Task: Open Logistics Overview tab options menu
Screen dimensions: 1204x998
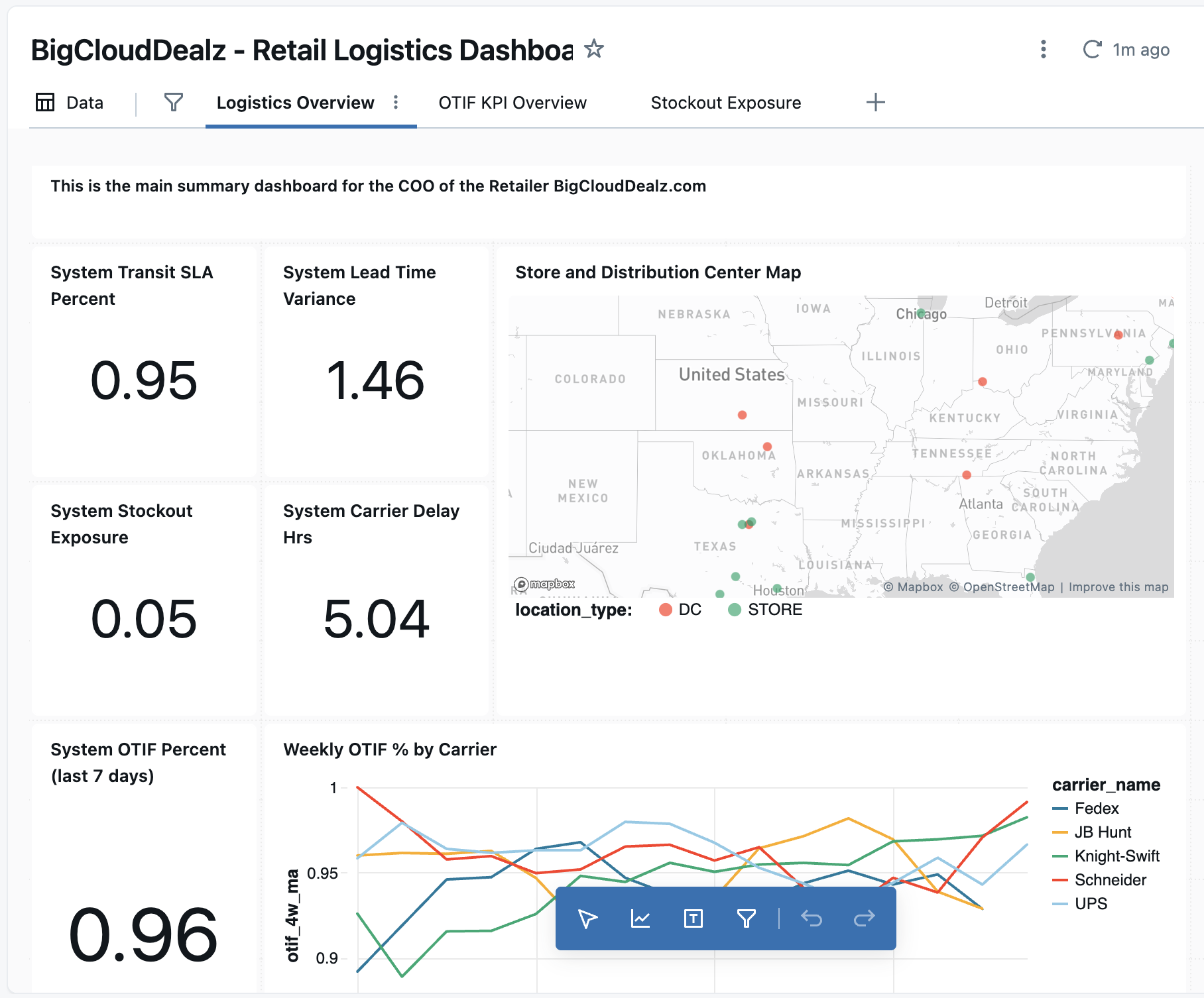Action: pos(396,102)
